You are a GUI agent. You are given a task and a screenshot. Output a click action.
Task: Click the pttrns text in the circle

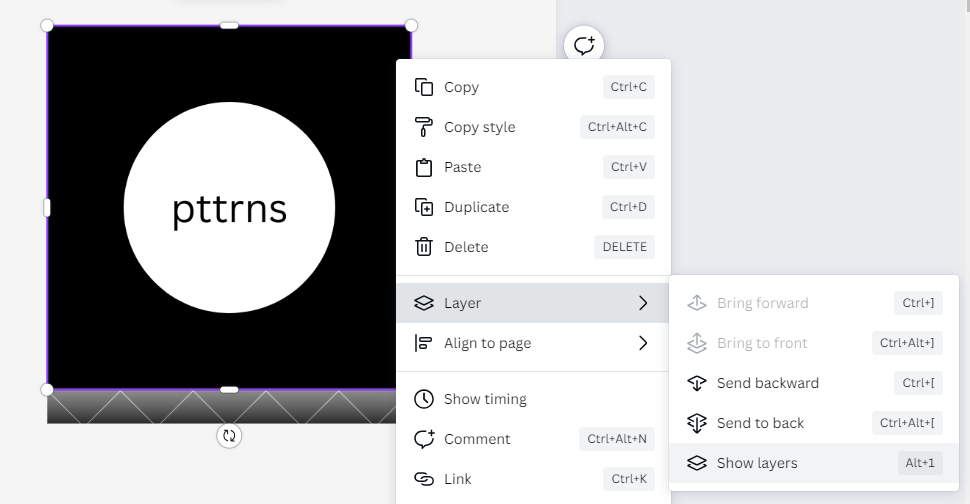[230, 210]
